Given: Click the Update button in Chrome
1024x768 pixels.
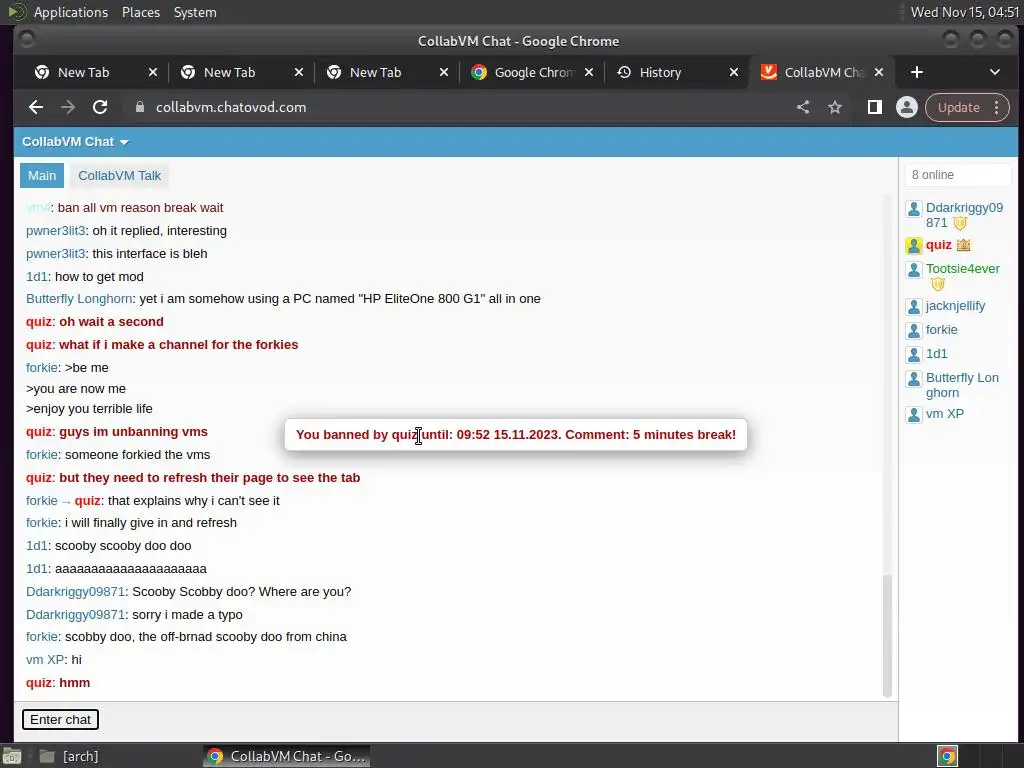Looking at the screenshot, I should [x=958, y=107].
